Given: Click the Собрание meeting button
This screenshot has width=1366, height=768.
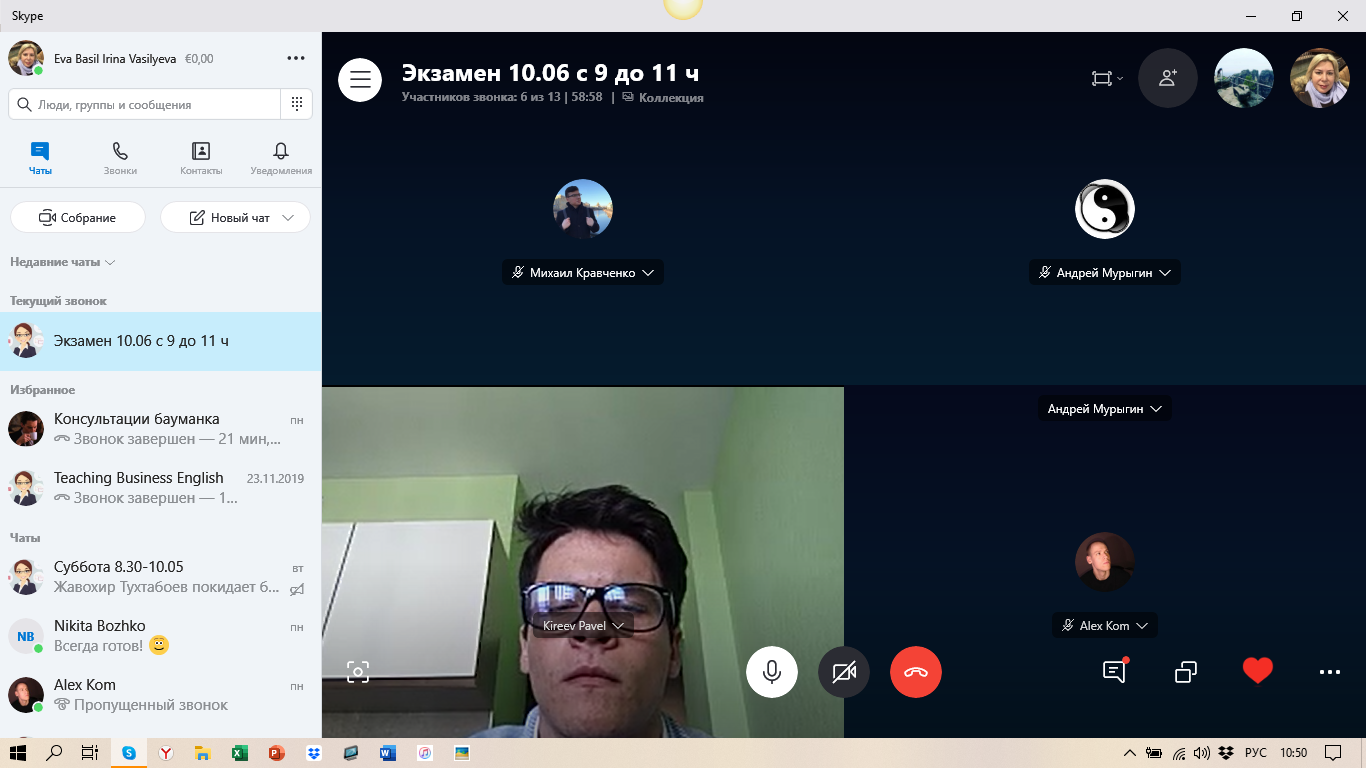Looking at the screenshot, I should coord(78,217).
